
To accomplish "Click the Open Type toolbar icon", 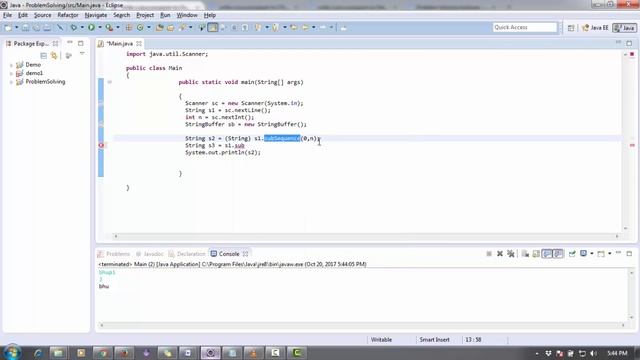I will (x=160, y=27).
